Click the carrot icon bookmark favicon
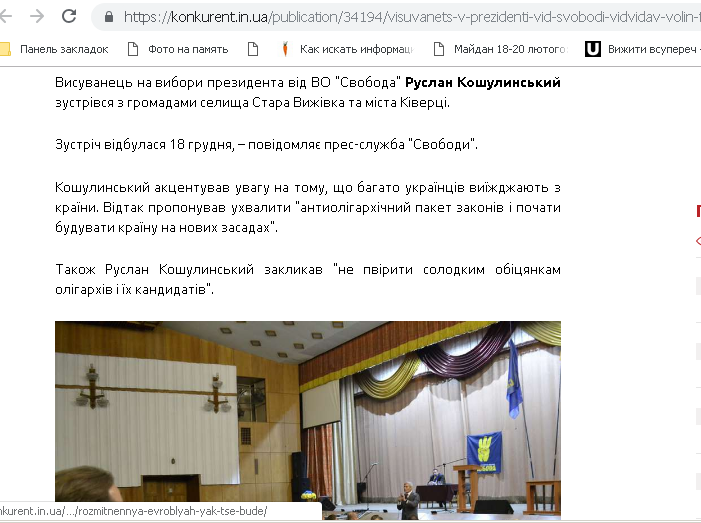 click(285, 49)
